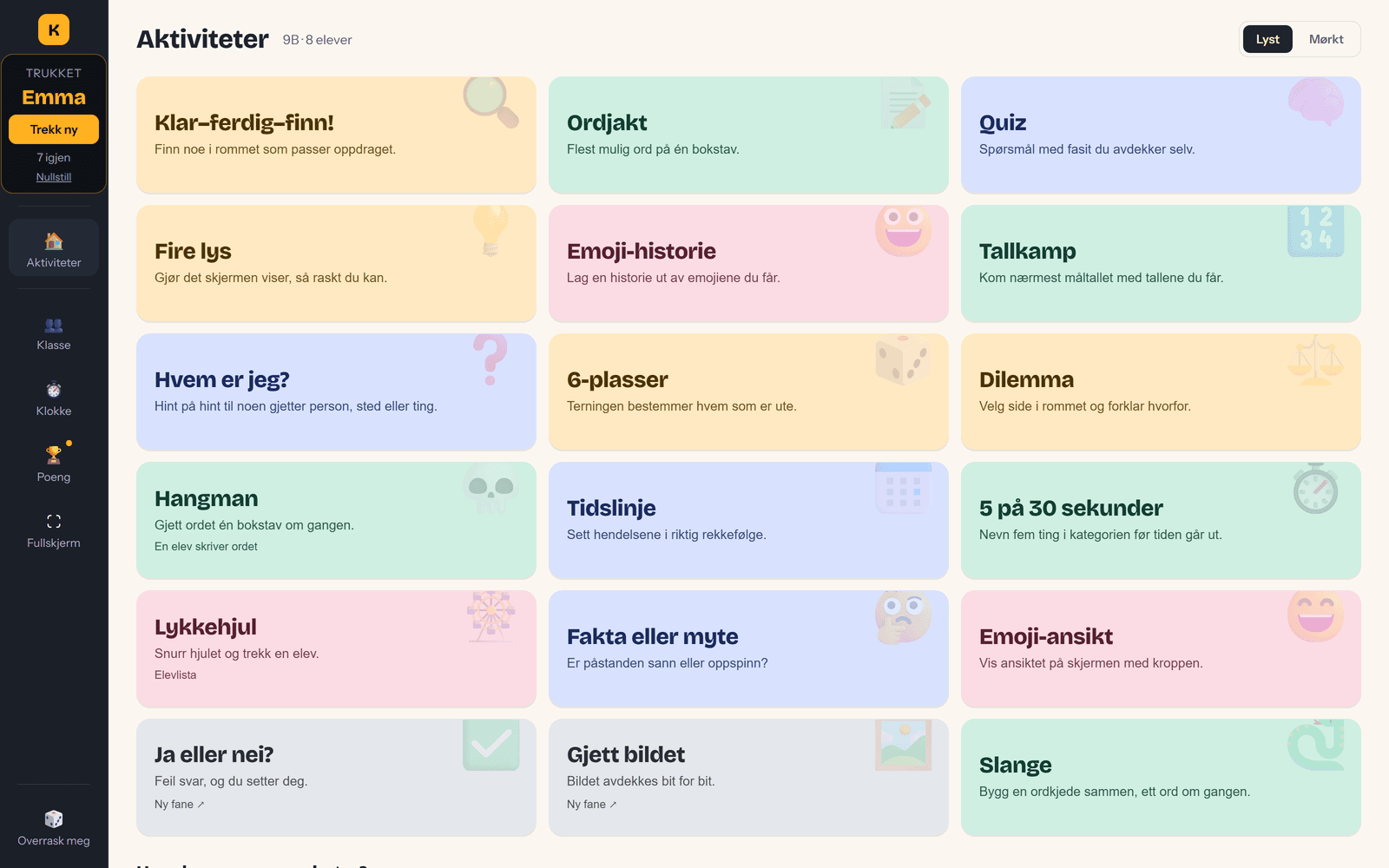
Task: Click the 1234 numbers icon on Tallkamp
Action: coord(1316,230)
